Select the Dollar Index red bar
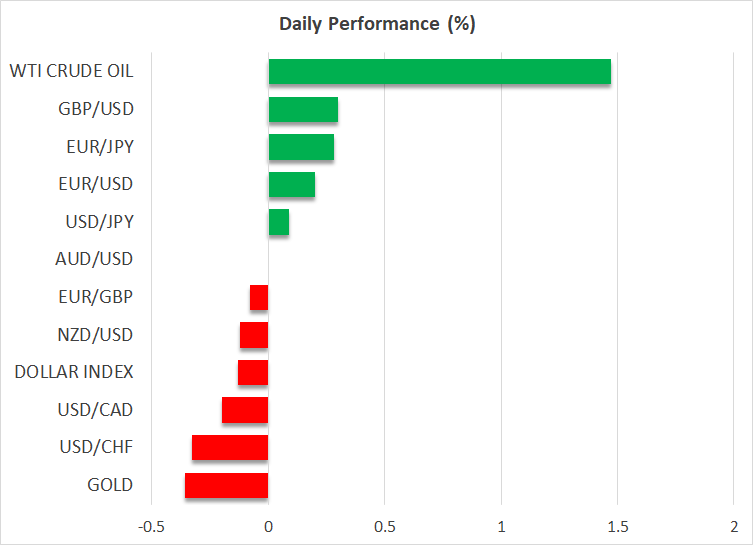 point(253,372)
